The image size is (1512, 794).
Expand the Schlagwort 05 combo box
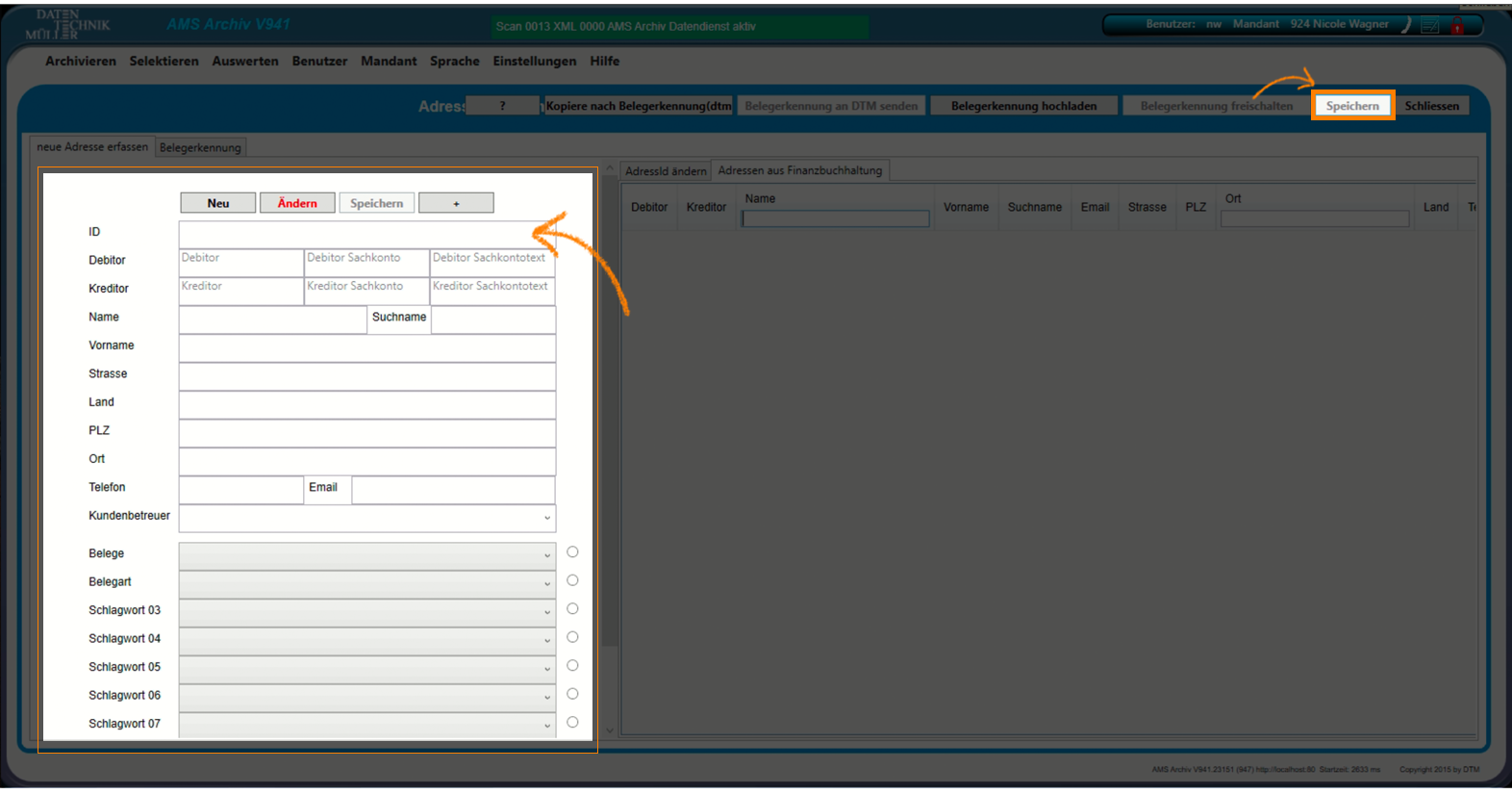(547, 669)
